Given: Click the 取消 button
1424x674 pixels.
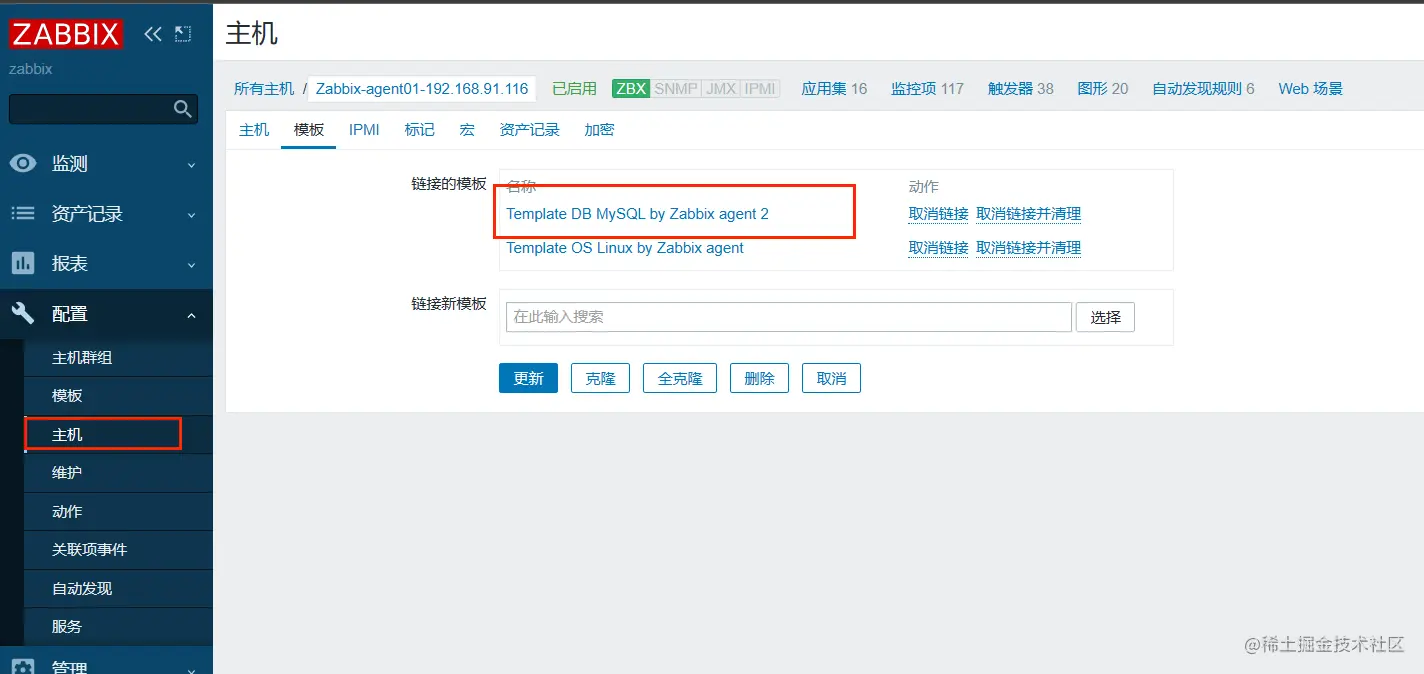Looking at the screenshot, I should click(x=832, y=378).
